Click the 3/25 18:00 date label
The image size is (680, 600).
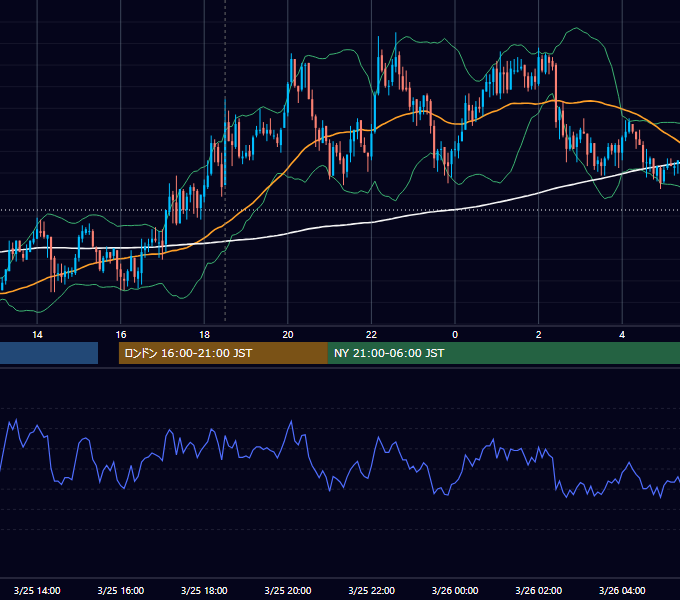pyautogui.click(x=204, y=590)
